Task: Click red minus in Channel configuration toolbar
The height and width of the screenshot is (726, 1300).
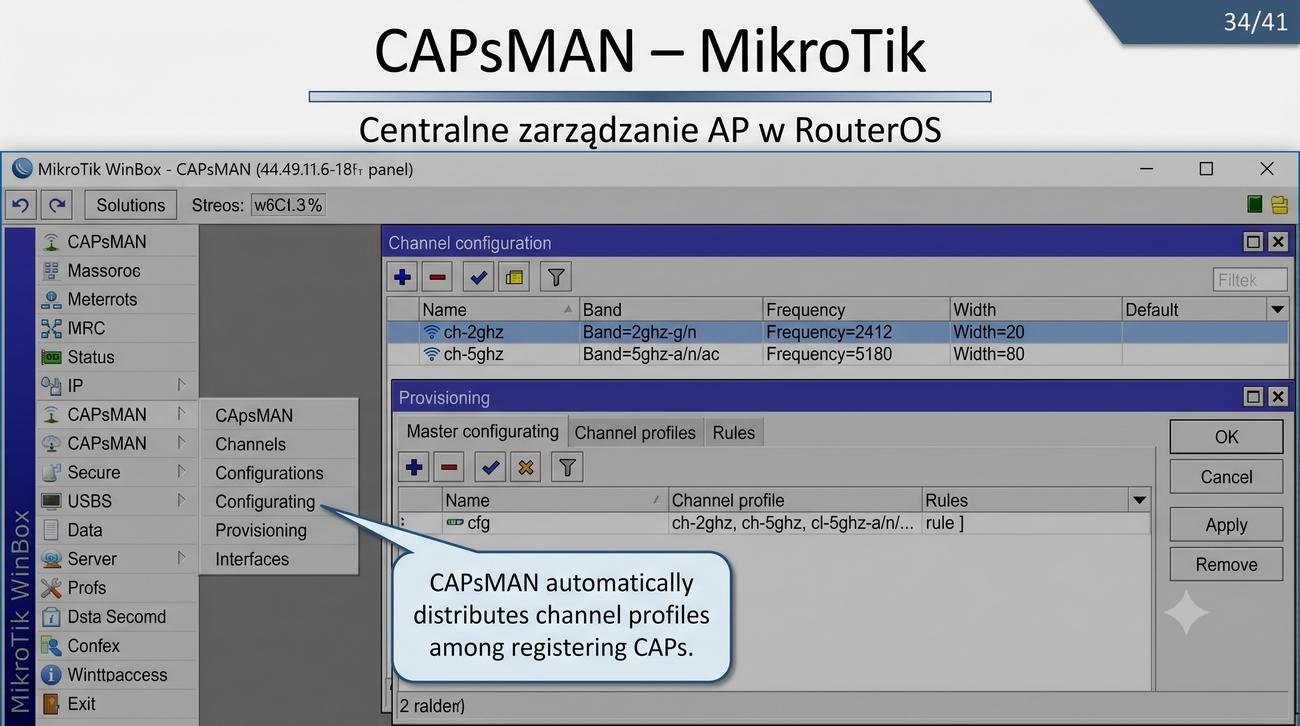Action: [x=437, y=277]
